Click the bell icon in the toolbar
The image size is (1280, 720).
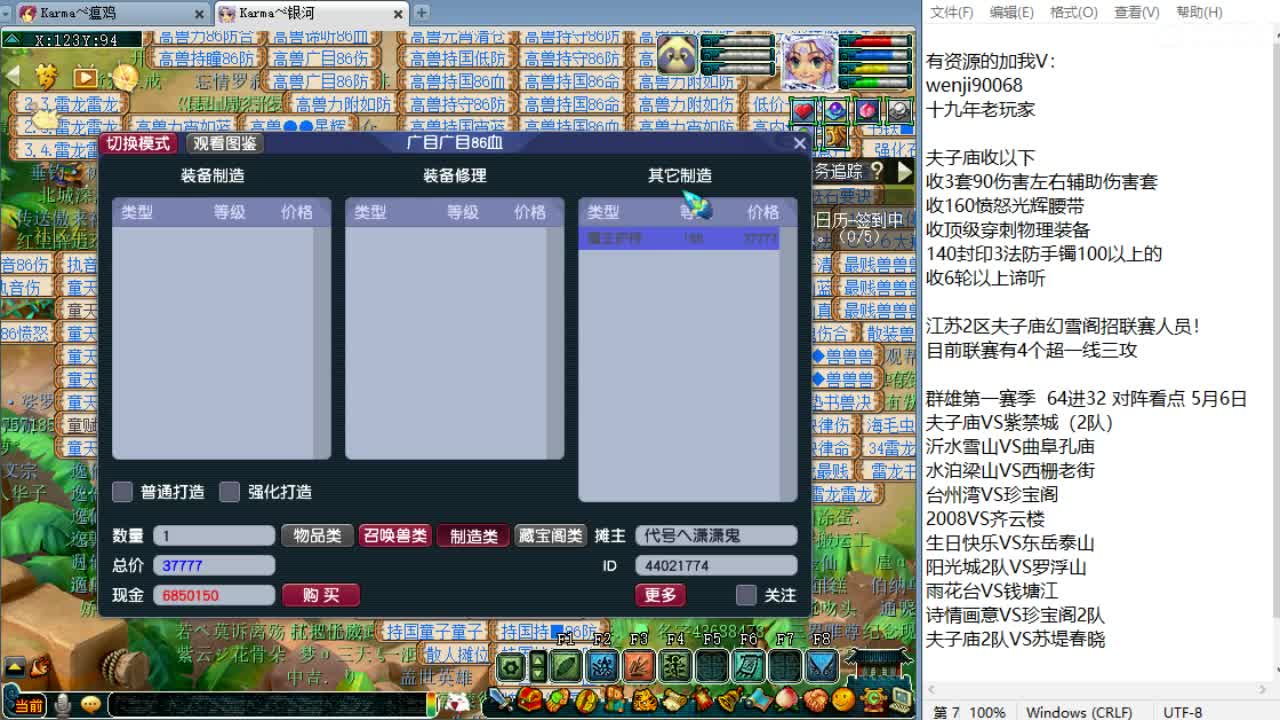[x=730, y=700]
